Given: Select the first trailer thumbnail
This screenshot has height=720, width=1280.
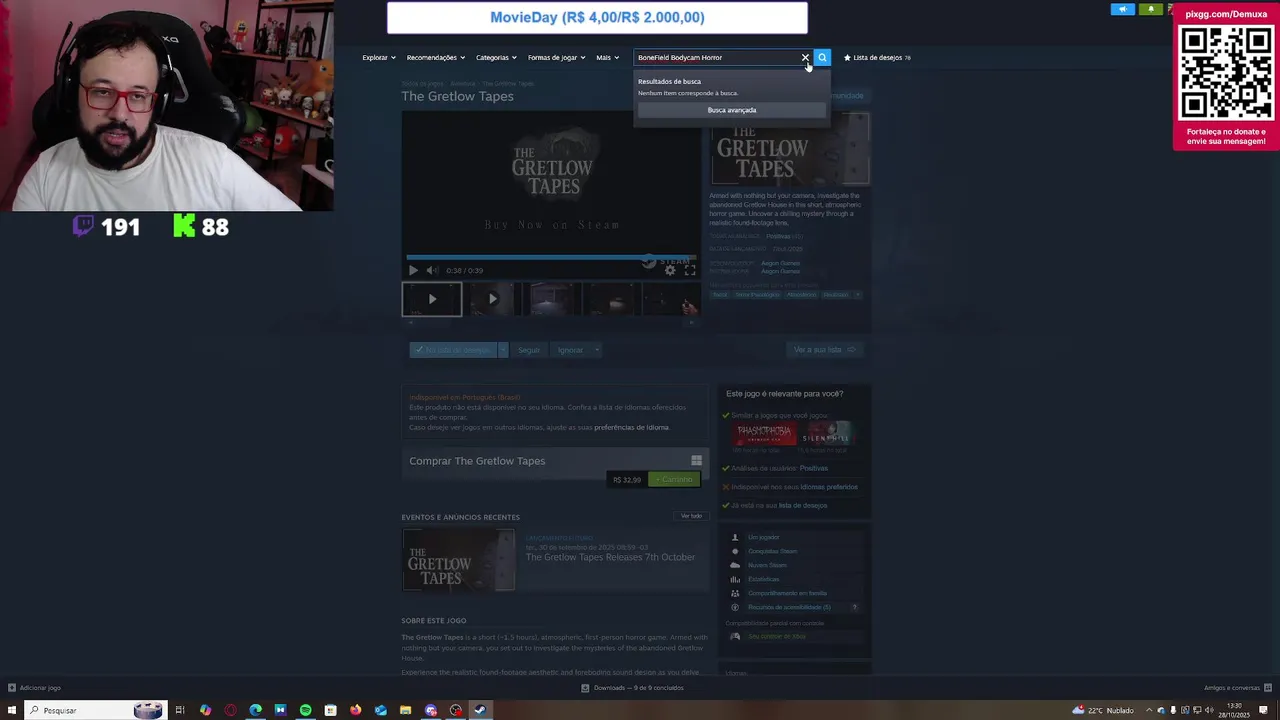Looking at the screenshot, I should (x=432, y=299).
